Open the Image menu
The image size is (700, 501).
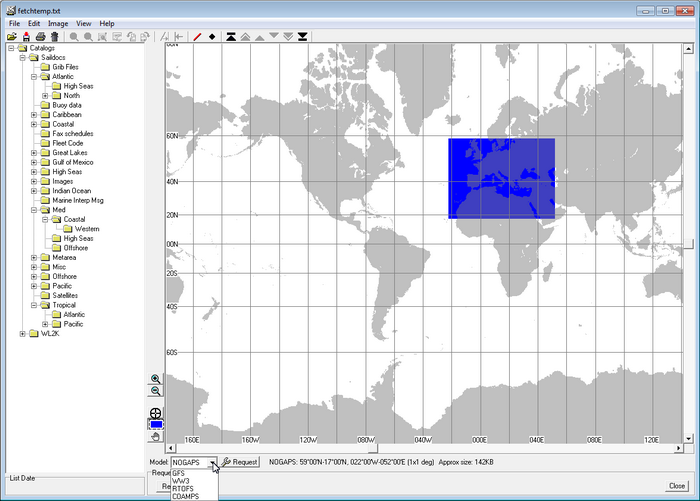[x=58, y=24]
